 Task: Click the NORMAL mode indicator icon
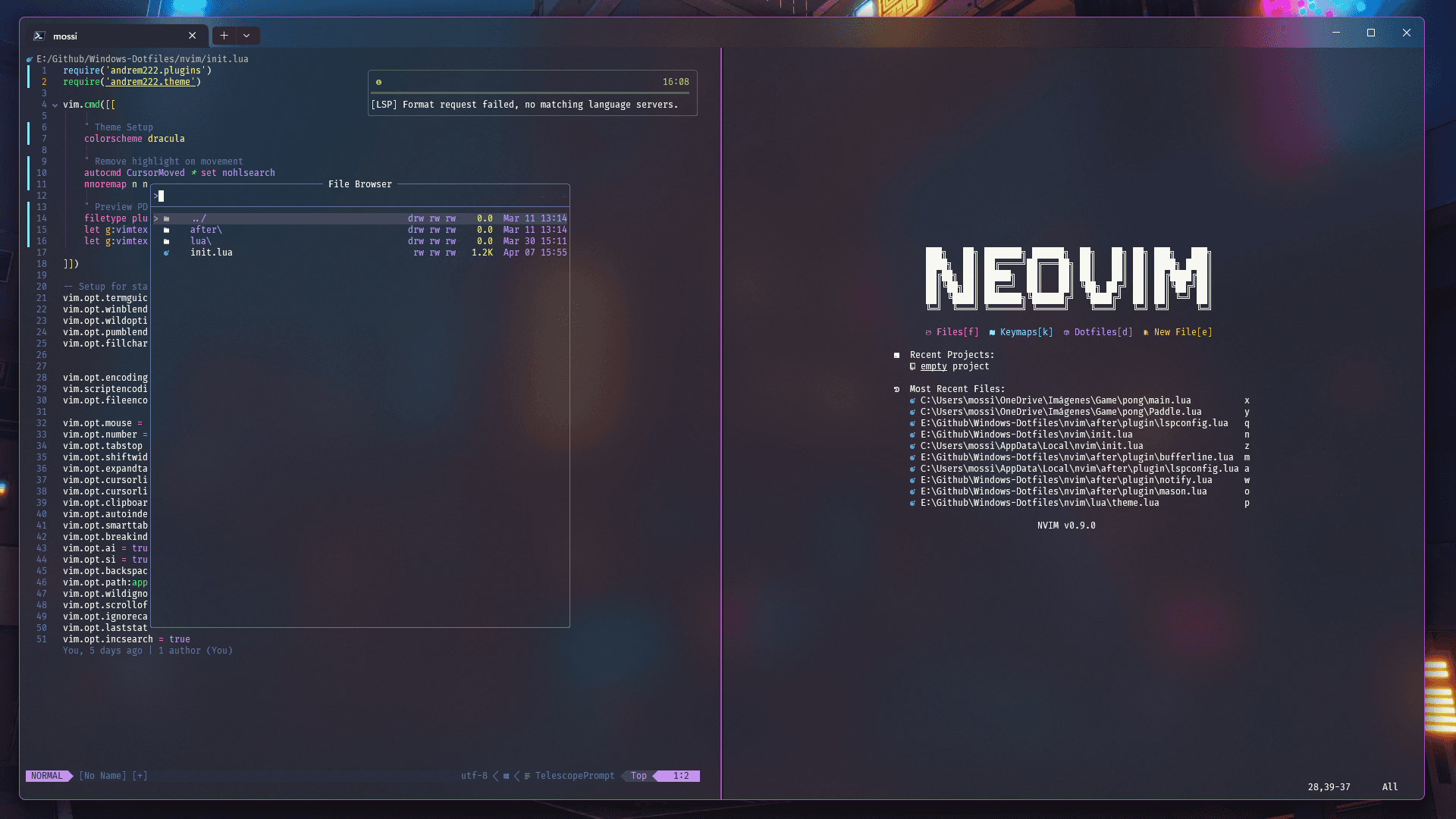(47, 776)
